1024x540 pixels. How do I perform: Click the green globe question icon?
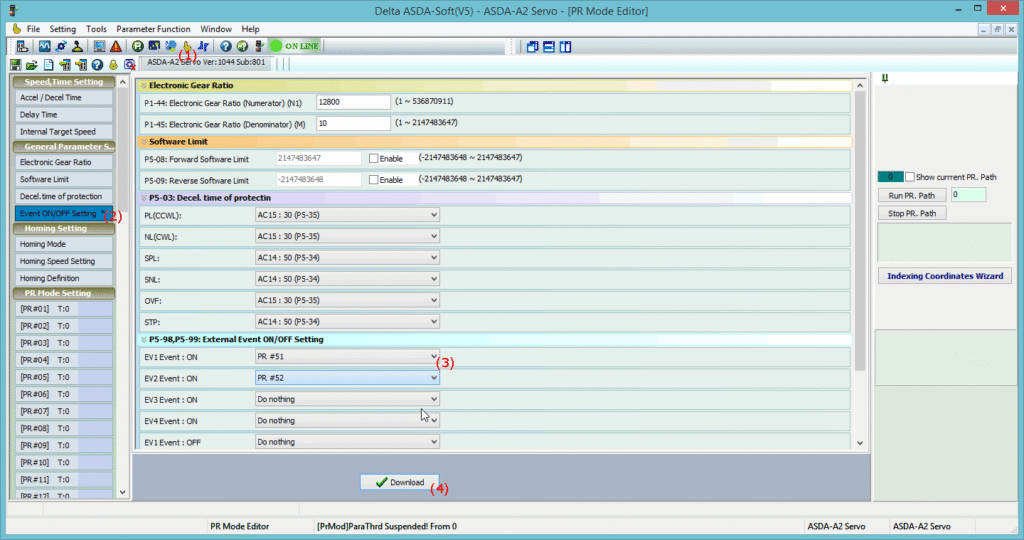coord(242,46)
